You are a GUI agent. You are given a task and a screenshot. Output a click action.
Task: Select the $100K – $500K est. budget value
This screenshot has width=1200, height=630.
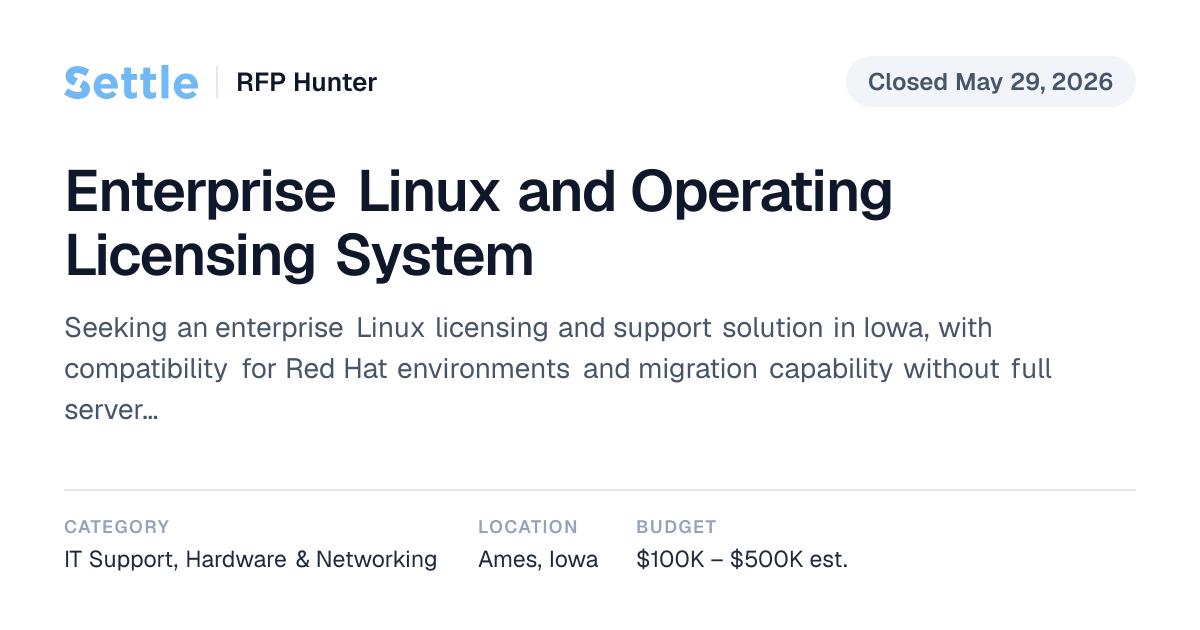(x=742, y=559)
